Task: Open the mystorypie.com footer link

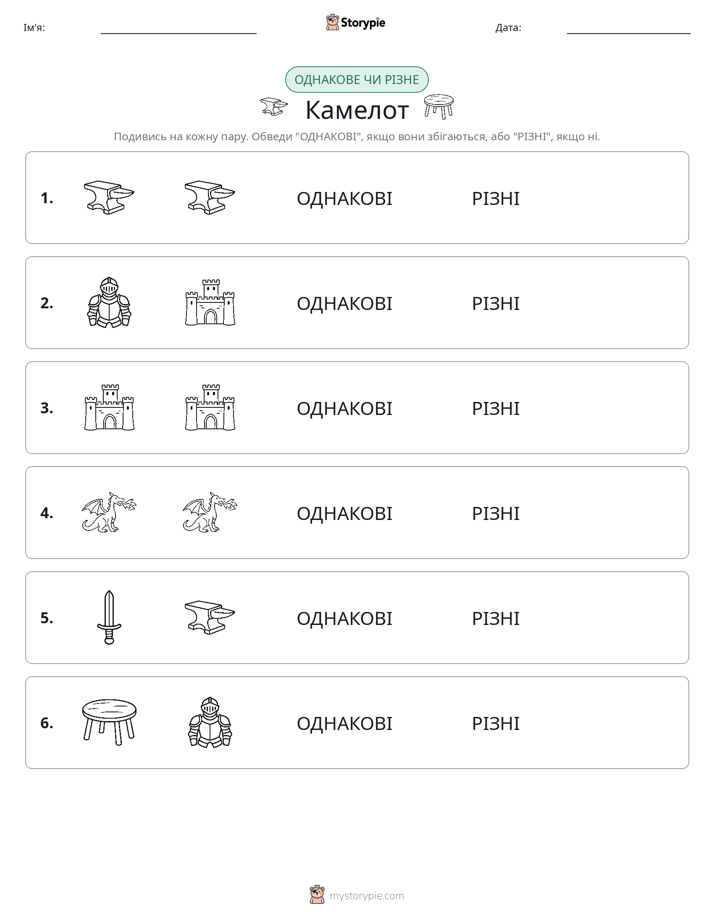Action: [366, 896]
